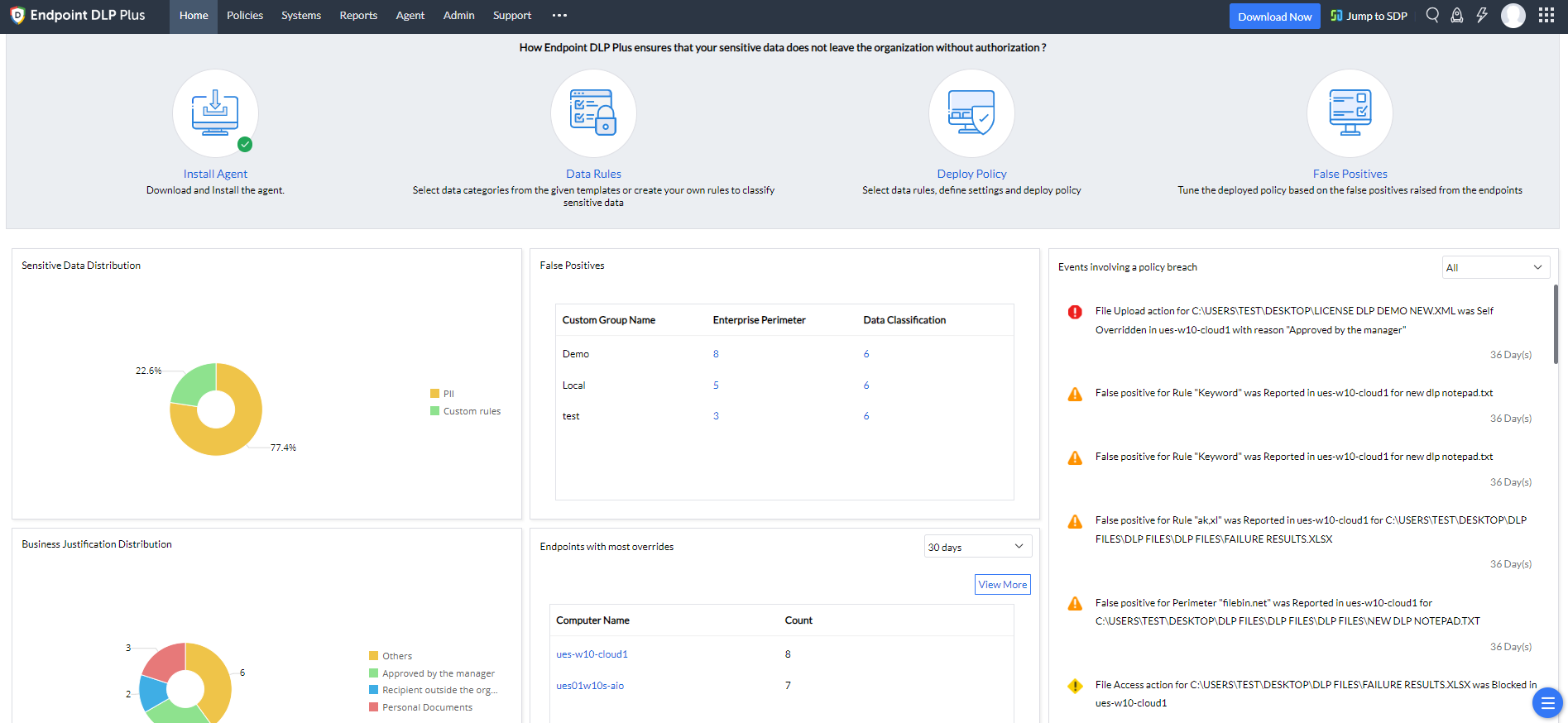1568x723 pixels.
Task: Open the ues-w10-cloud1 computer link
Action: [592, 654]
